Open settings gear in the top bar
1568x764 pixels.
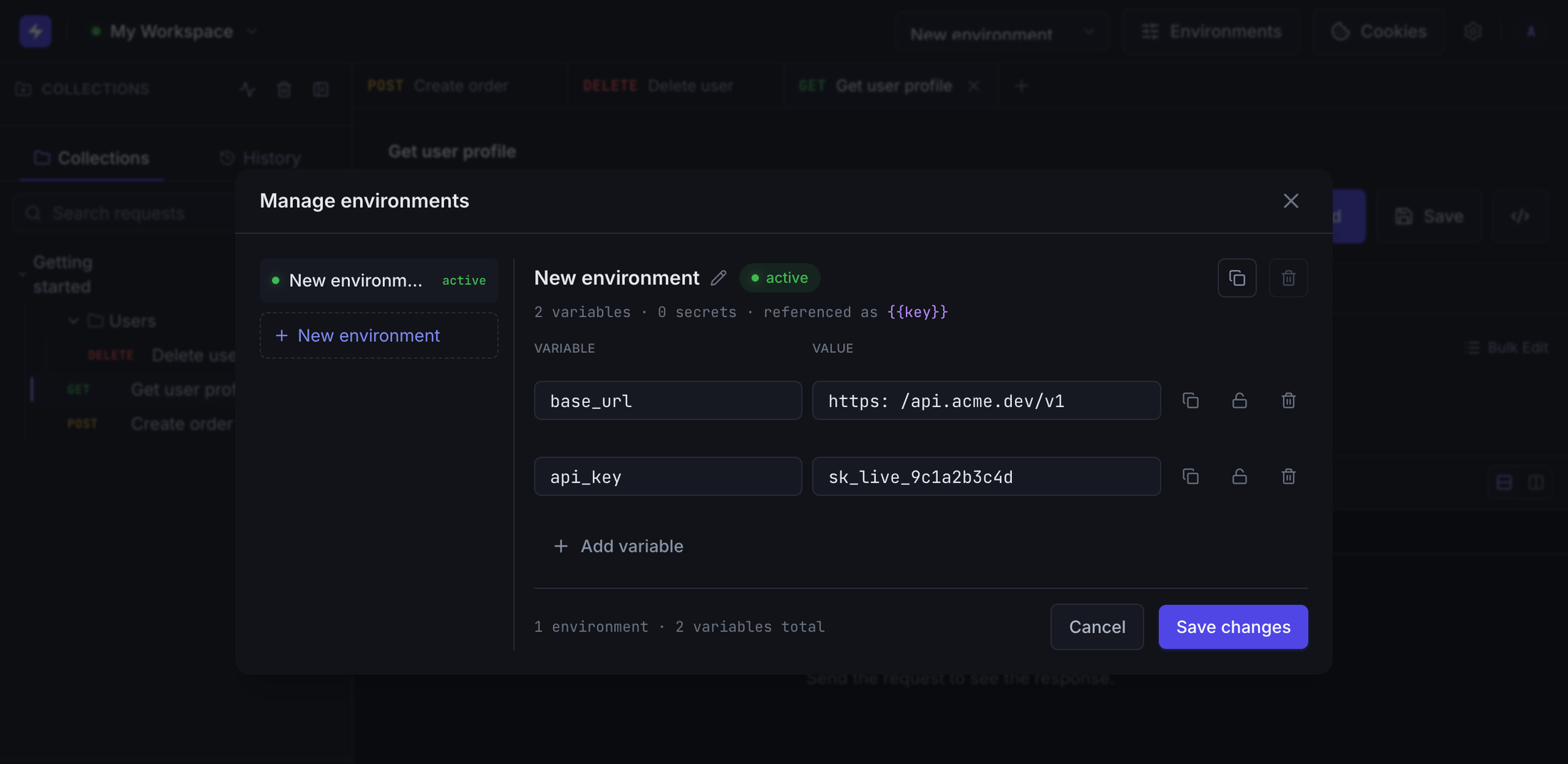click(1472, 31)
